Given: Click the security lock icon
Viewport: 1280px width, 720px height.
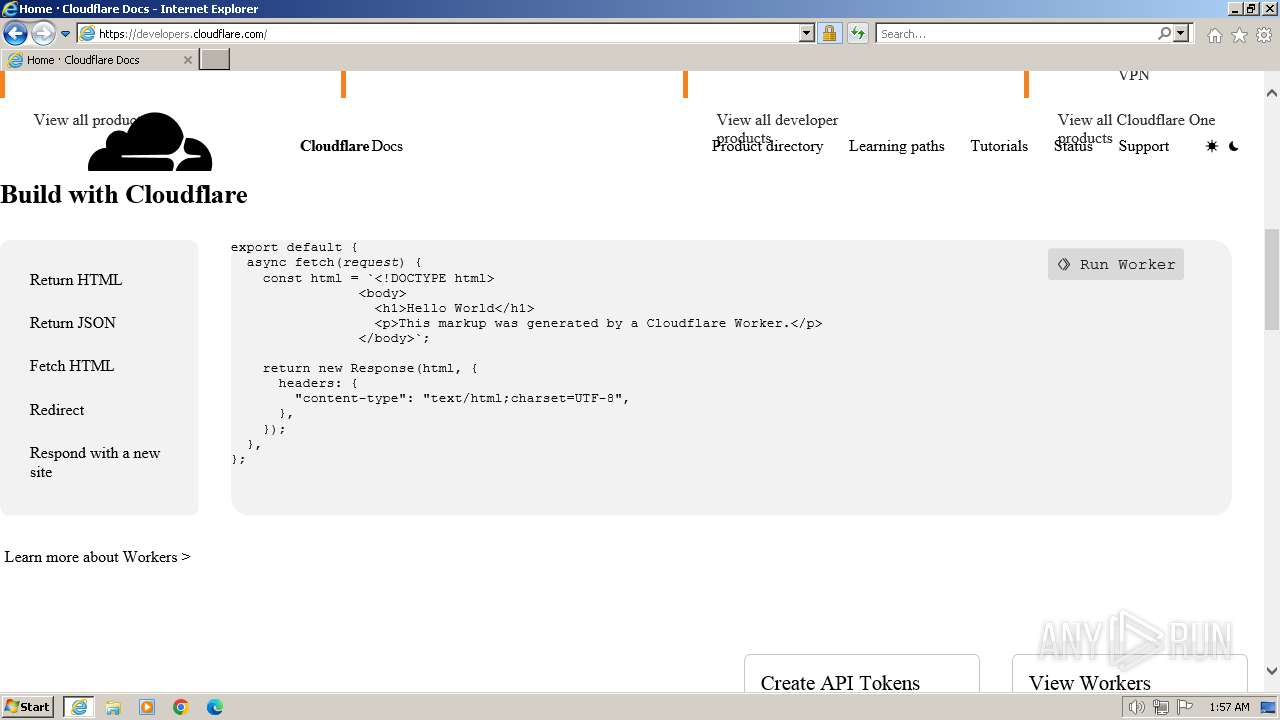Looking at the screenshot, I should tap(829, 34).
